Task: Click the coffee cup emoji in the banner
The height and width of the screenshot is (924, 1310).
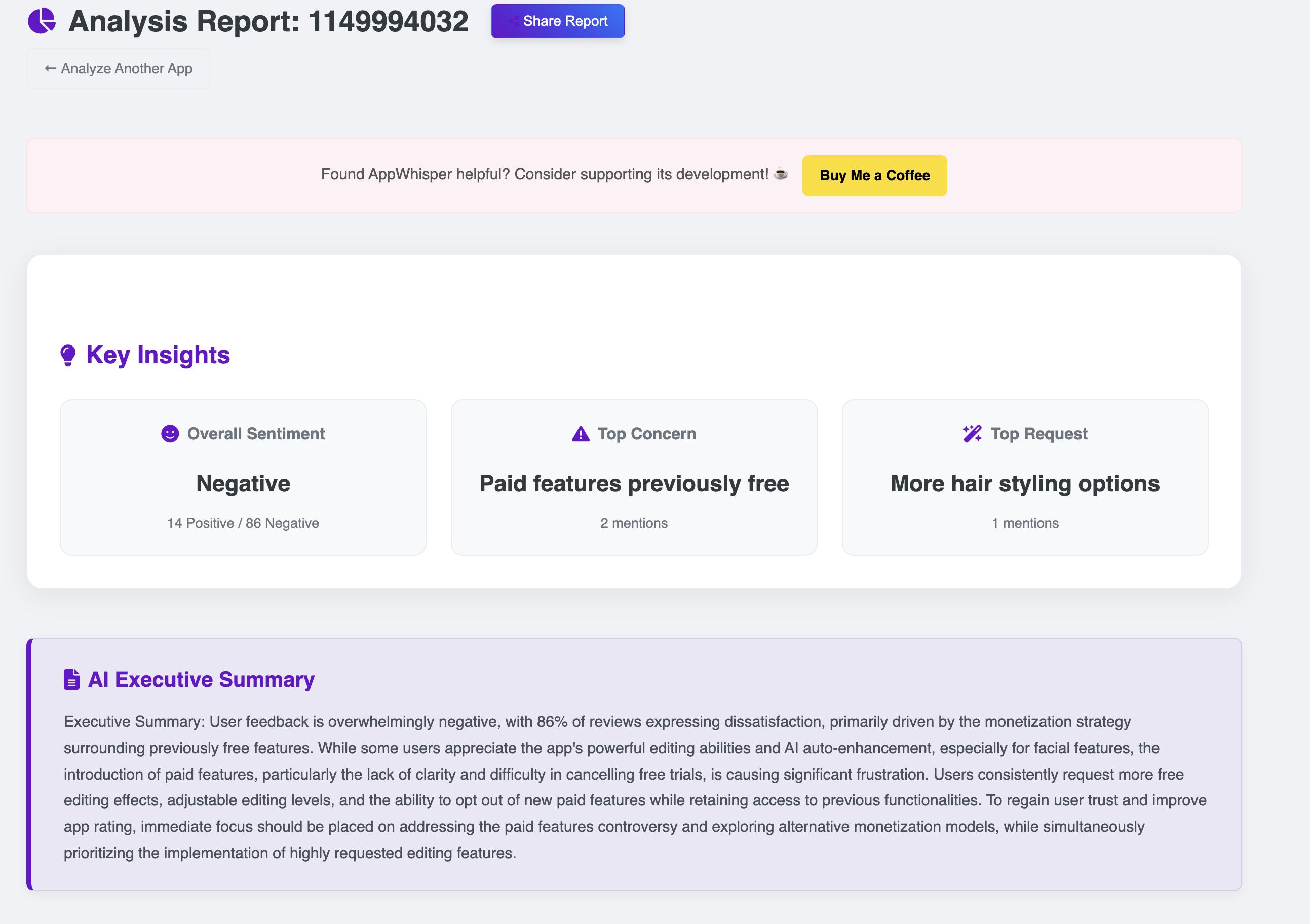Action: pyautogui.click(x=781, y=173)
